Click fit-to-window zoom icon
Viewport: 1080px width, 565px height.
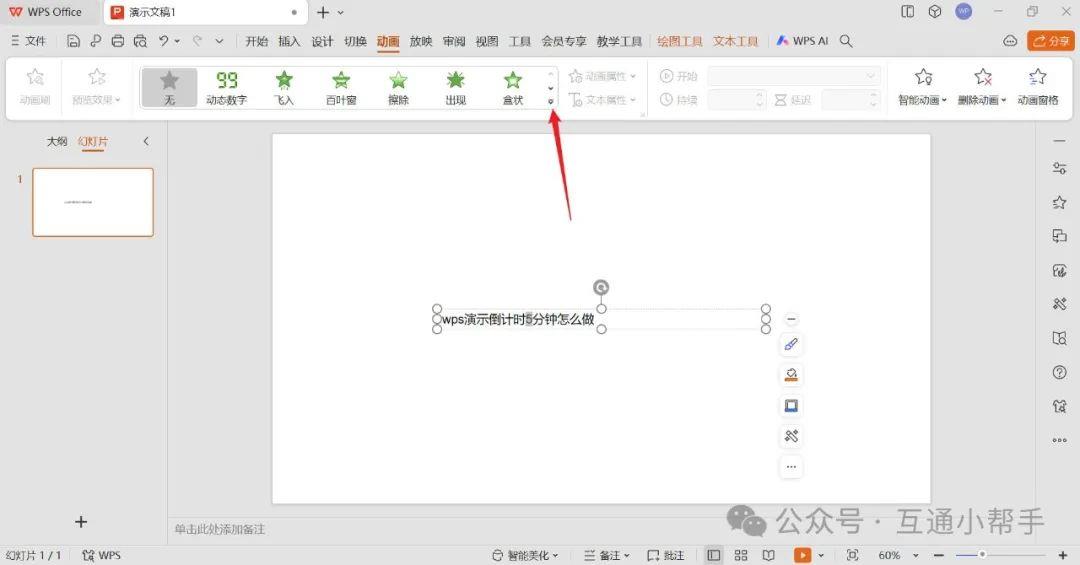click(x=852, y=555)
